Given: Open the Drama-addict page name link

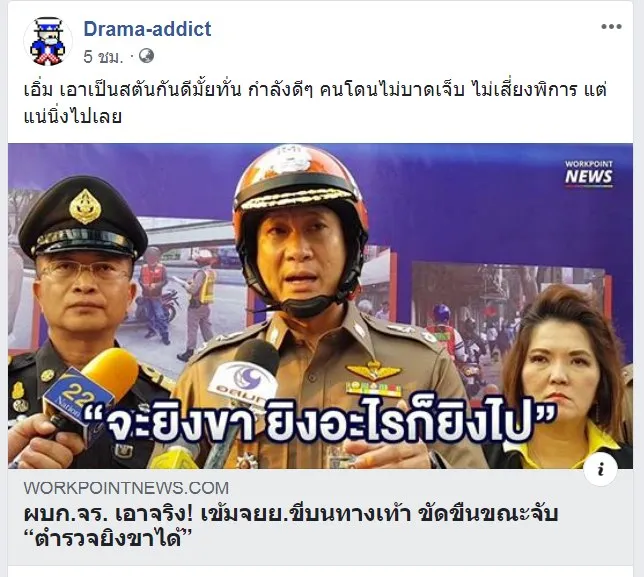Looking at the screenshot, I should click(147, 29).
